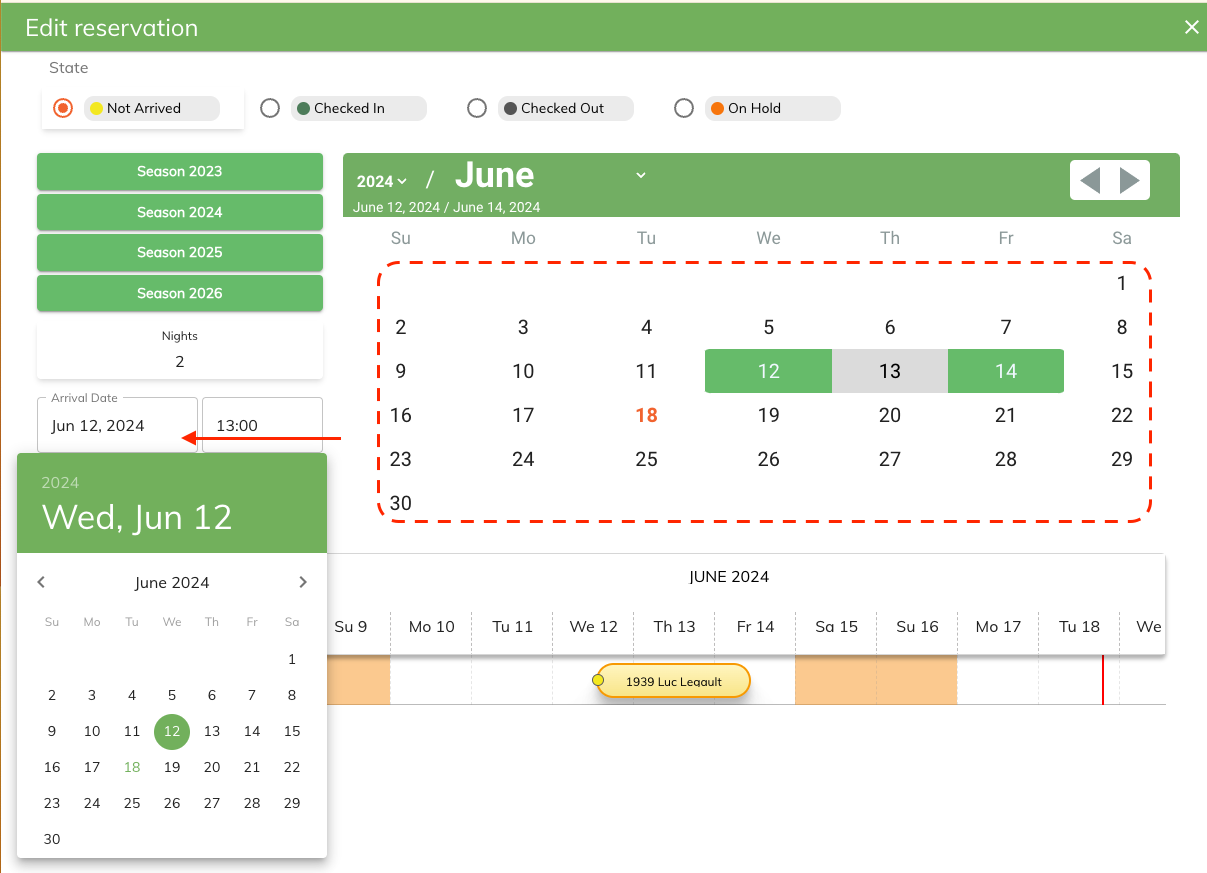This screenshot has height=873, width=1207.
Task: Select June 13 in the large calendar
Action: [x=890, y=371]
